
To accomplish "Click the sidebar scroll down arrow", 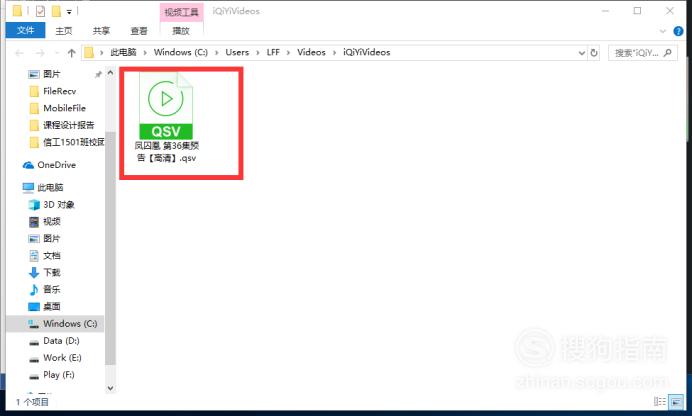I will [110, 388].
